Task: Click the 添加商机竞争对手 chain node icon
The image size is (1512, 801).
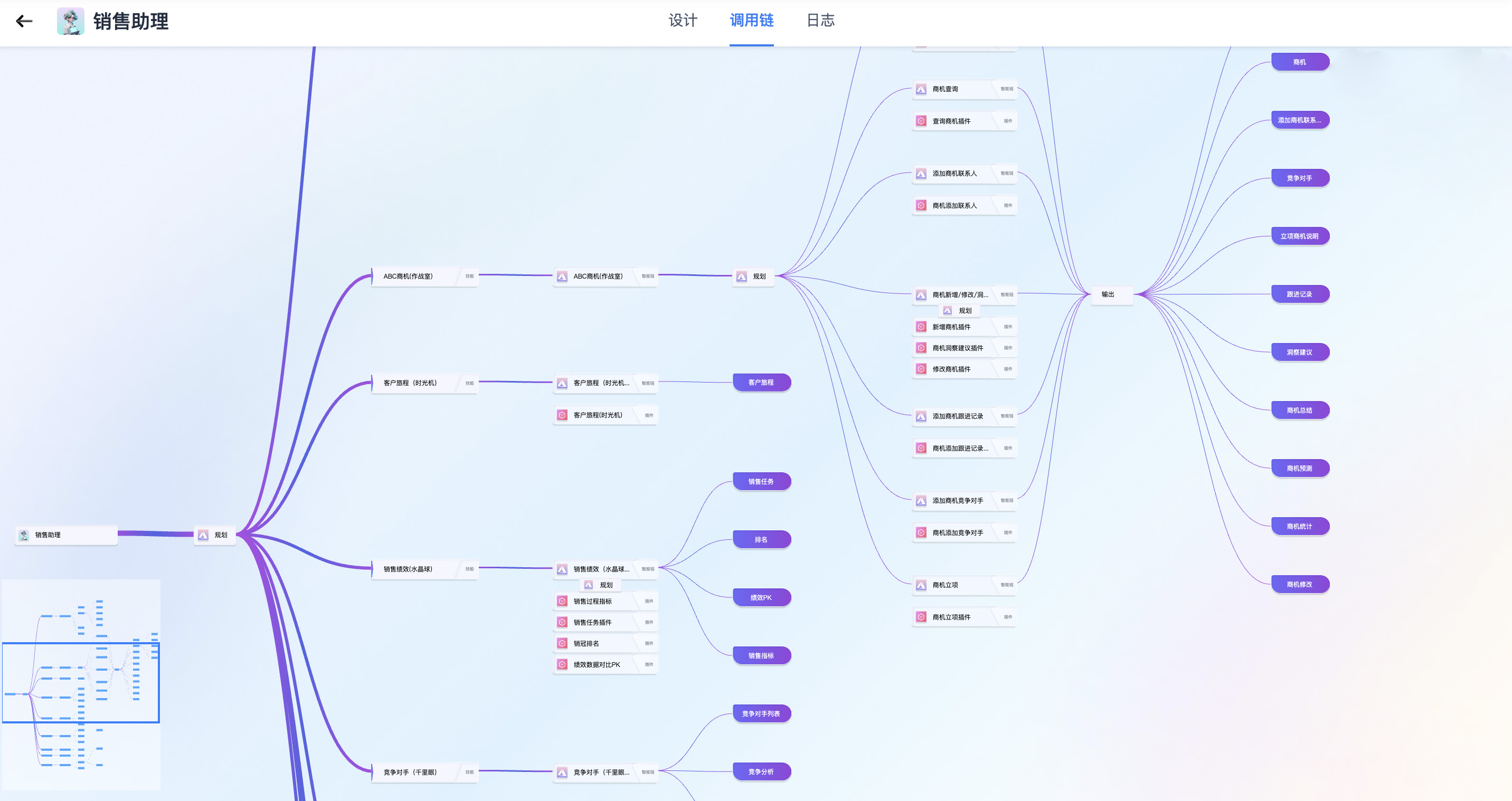Action: click(x=921, y=501)
